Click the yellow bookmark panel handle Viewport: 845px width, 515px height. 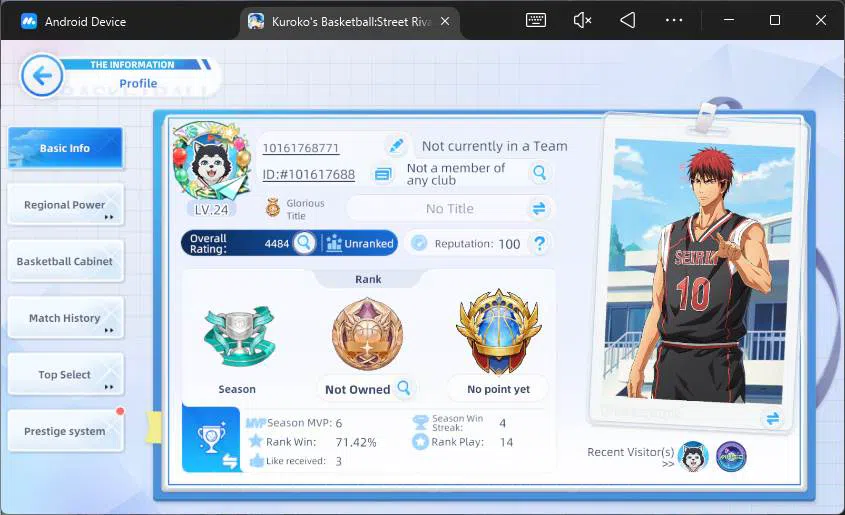point(153,428)
